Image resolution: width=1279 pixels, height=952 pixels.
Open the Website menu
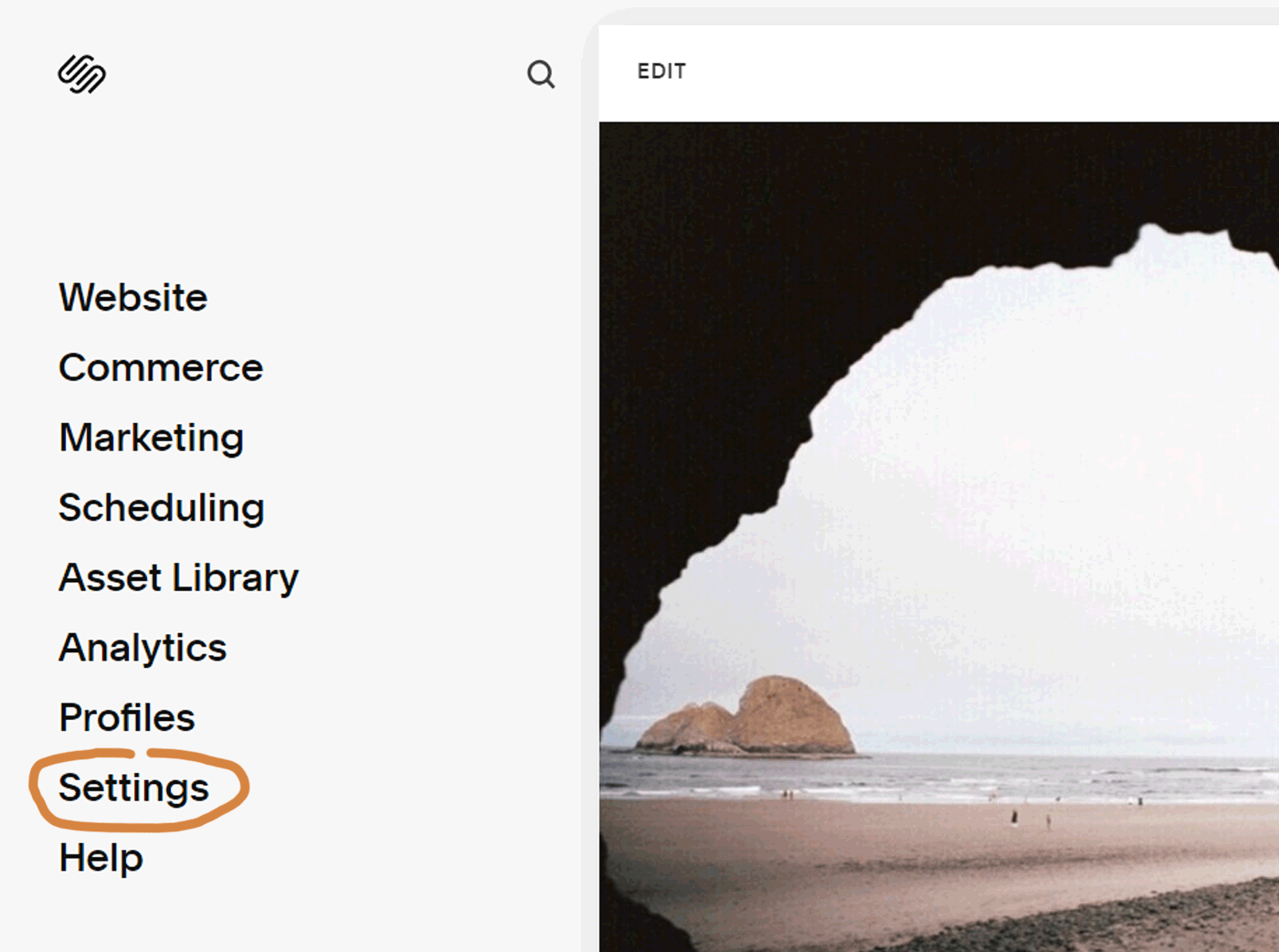pyautogui.click(x=133, y=298)
